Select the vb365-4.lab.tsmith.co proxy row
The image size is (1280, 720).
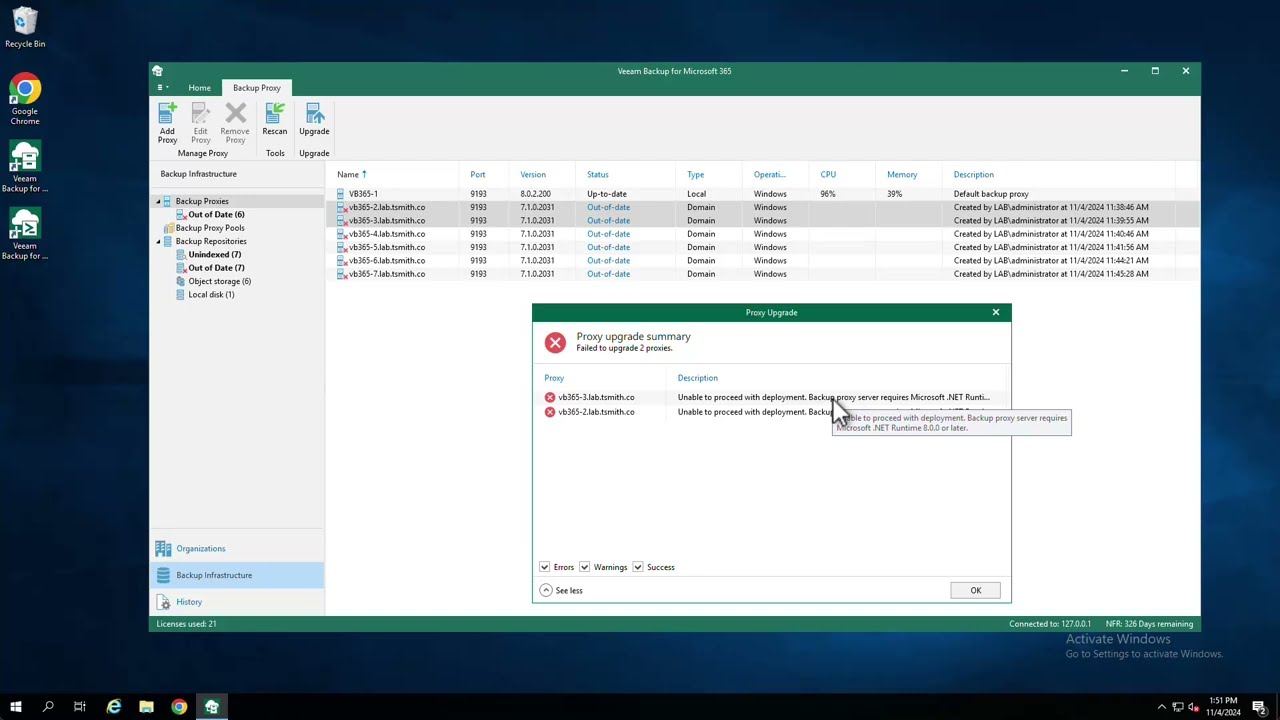tap(762, 234)
